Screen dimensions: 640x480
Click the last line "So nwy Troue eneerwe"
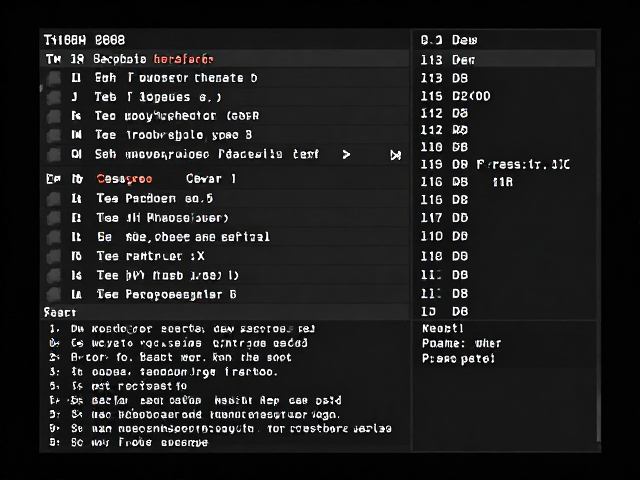[x=129, y=443]
